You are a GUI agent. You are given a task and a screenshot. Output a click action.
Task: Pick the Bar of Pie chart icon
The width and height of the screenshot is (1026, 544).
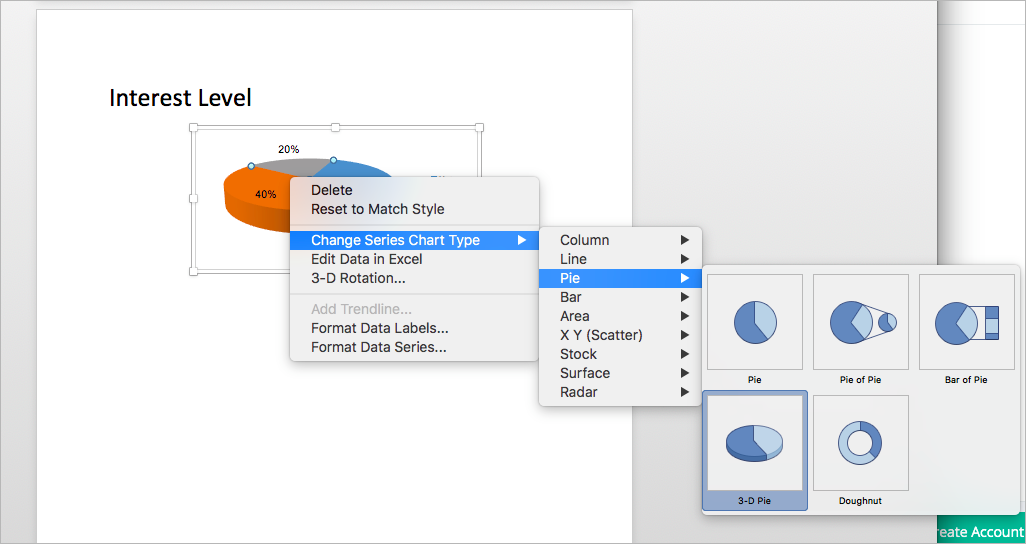967,322
